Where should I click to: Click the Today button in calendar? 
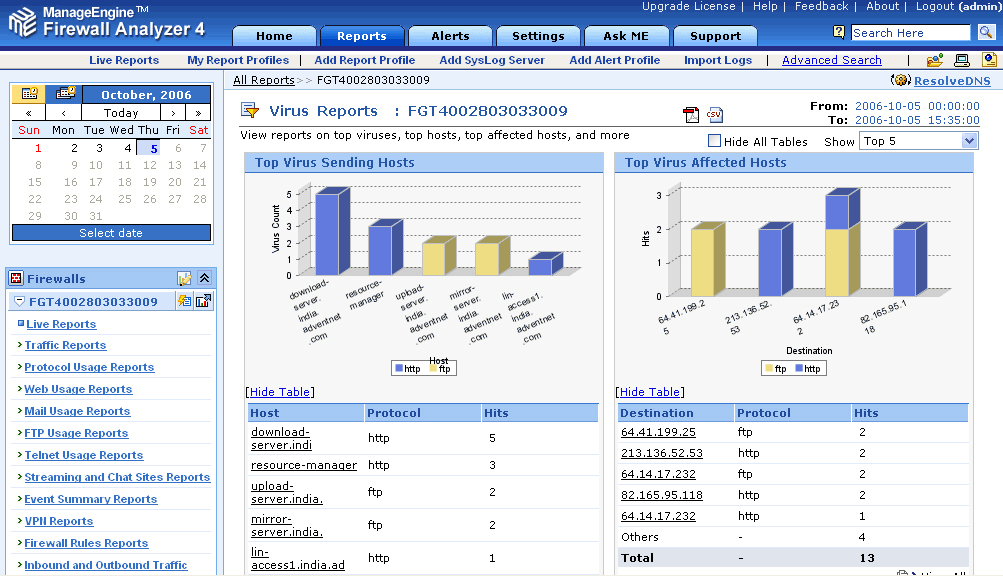coord(121,113)
